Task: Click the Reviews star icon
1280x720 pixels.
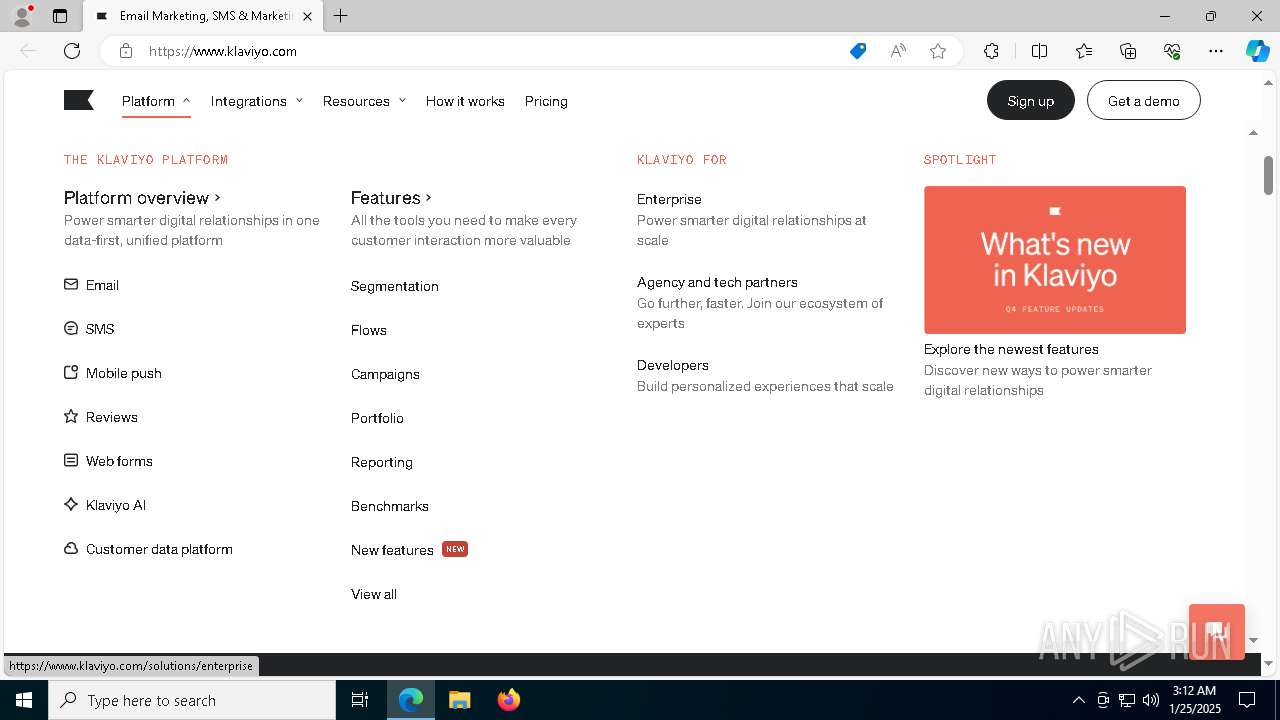Action: pos(71,417)
